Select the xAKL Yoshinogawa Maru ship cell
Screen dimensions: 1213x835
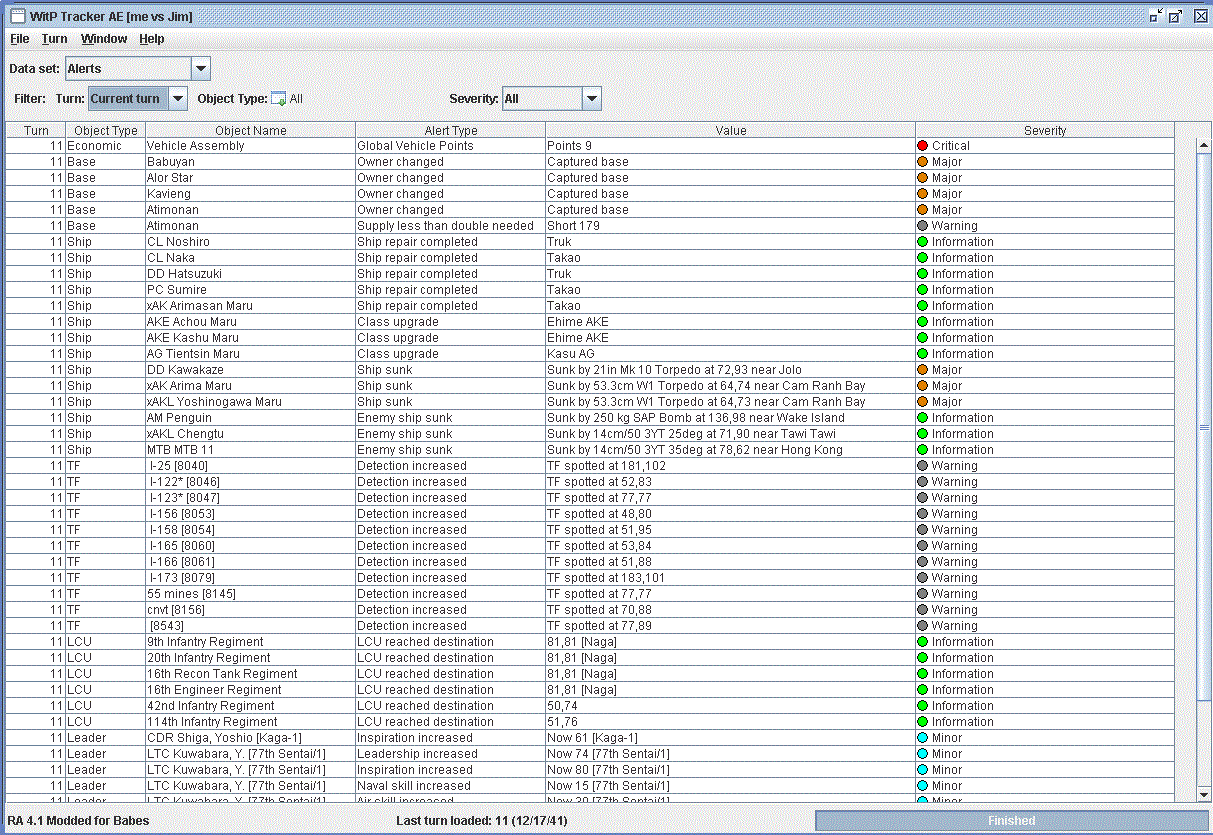251,402
